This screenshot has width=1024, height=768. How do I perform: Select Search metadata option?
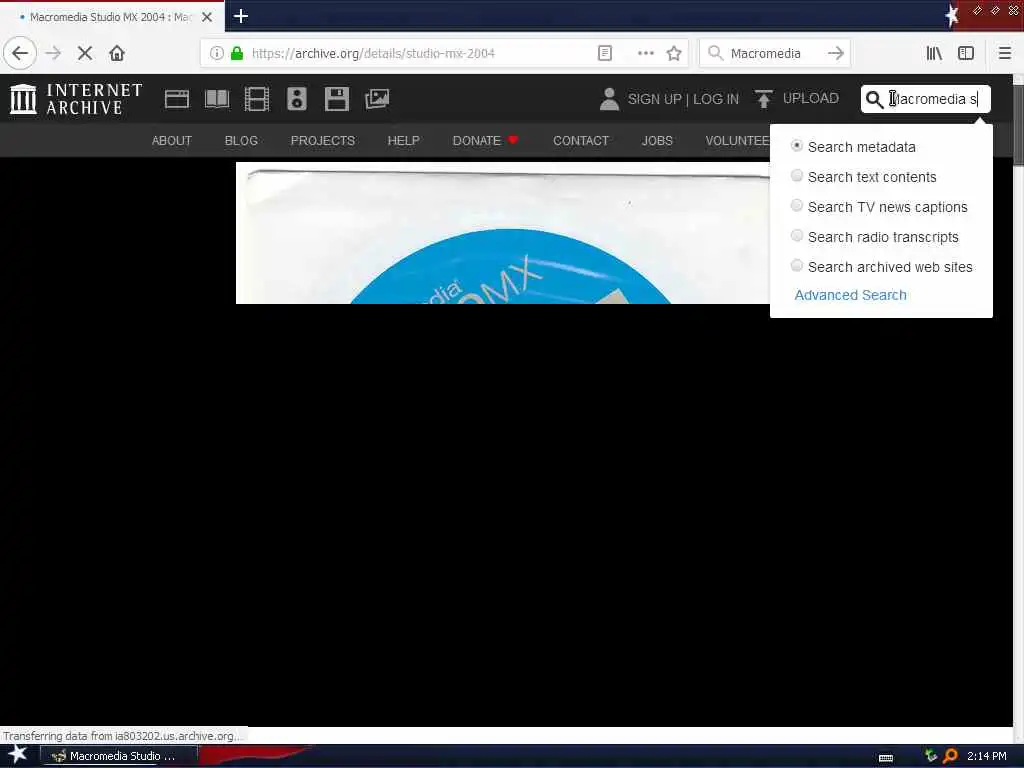[853, 147]
